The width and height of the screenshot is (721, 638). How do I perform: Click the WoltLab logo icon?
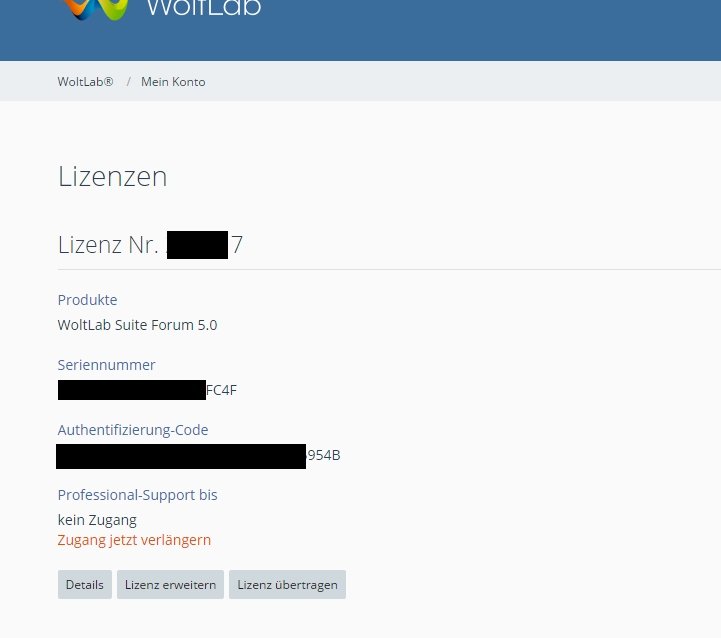(95, 9)
